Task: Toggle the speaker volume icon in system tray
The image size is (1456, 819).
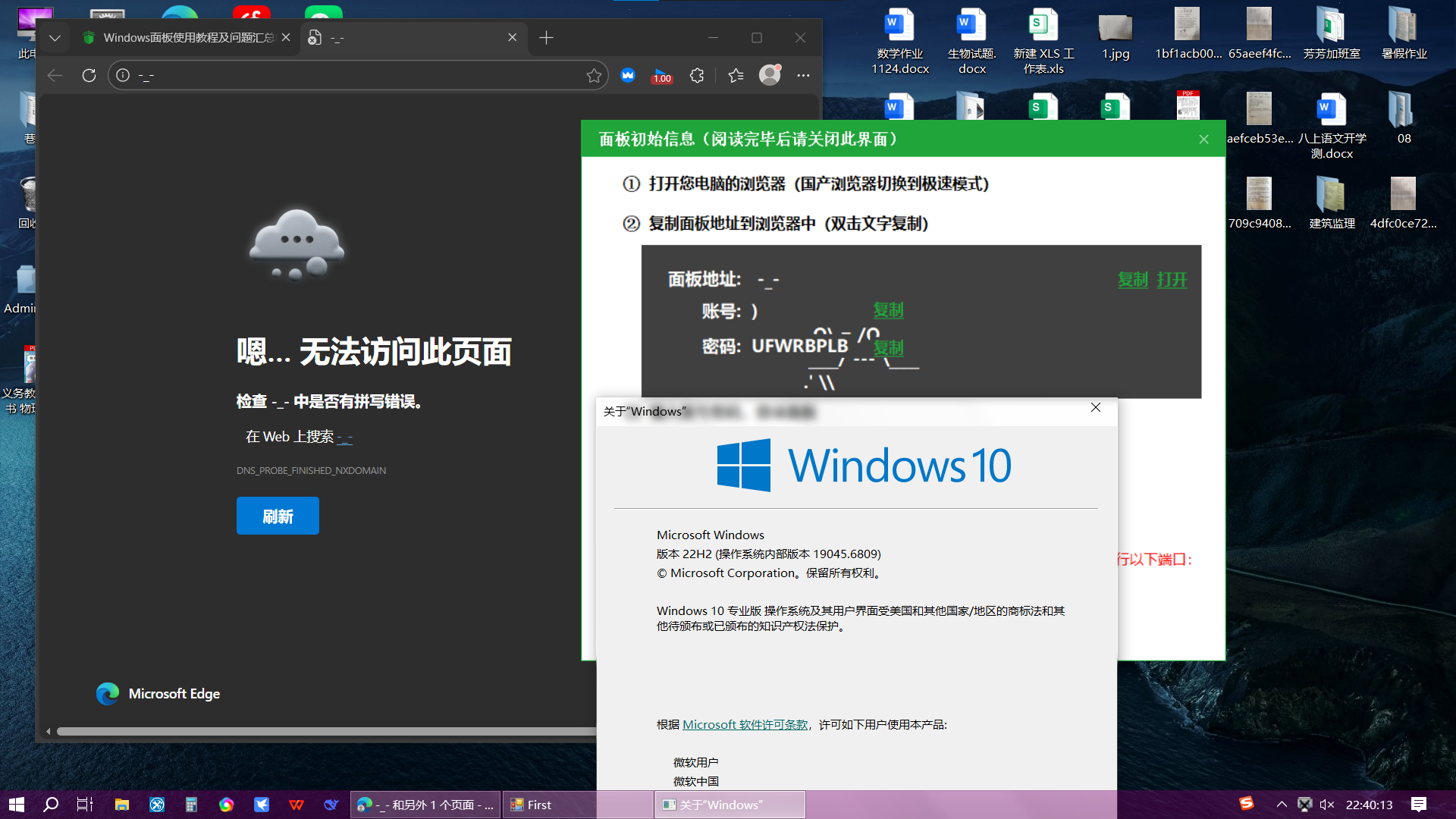Action: click(x=1328, y=805)
